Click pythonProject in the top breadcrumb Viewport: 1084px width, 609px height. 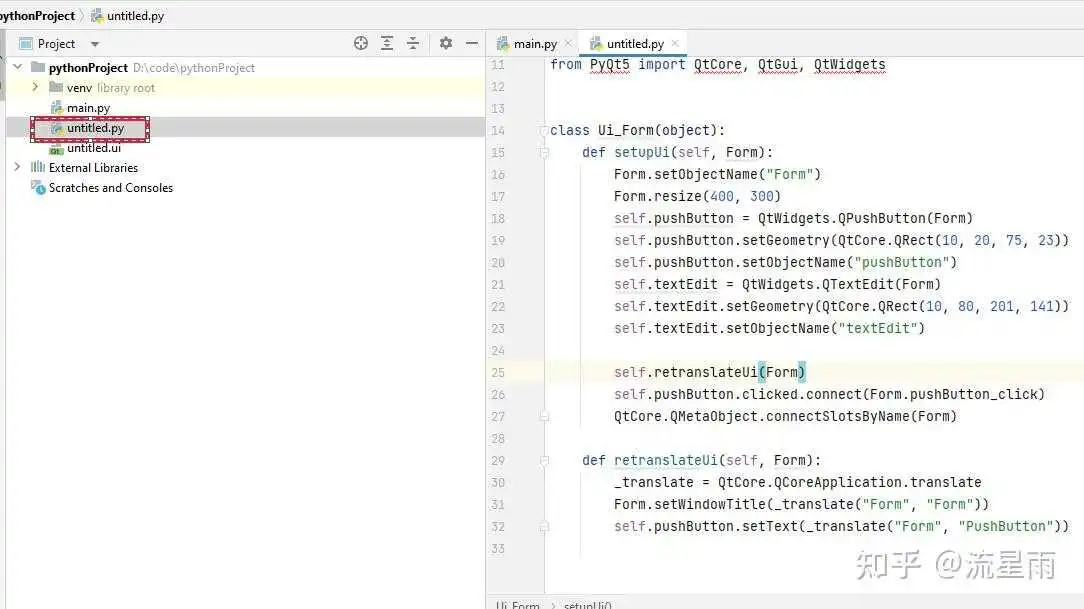[x=38, y=15]
